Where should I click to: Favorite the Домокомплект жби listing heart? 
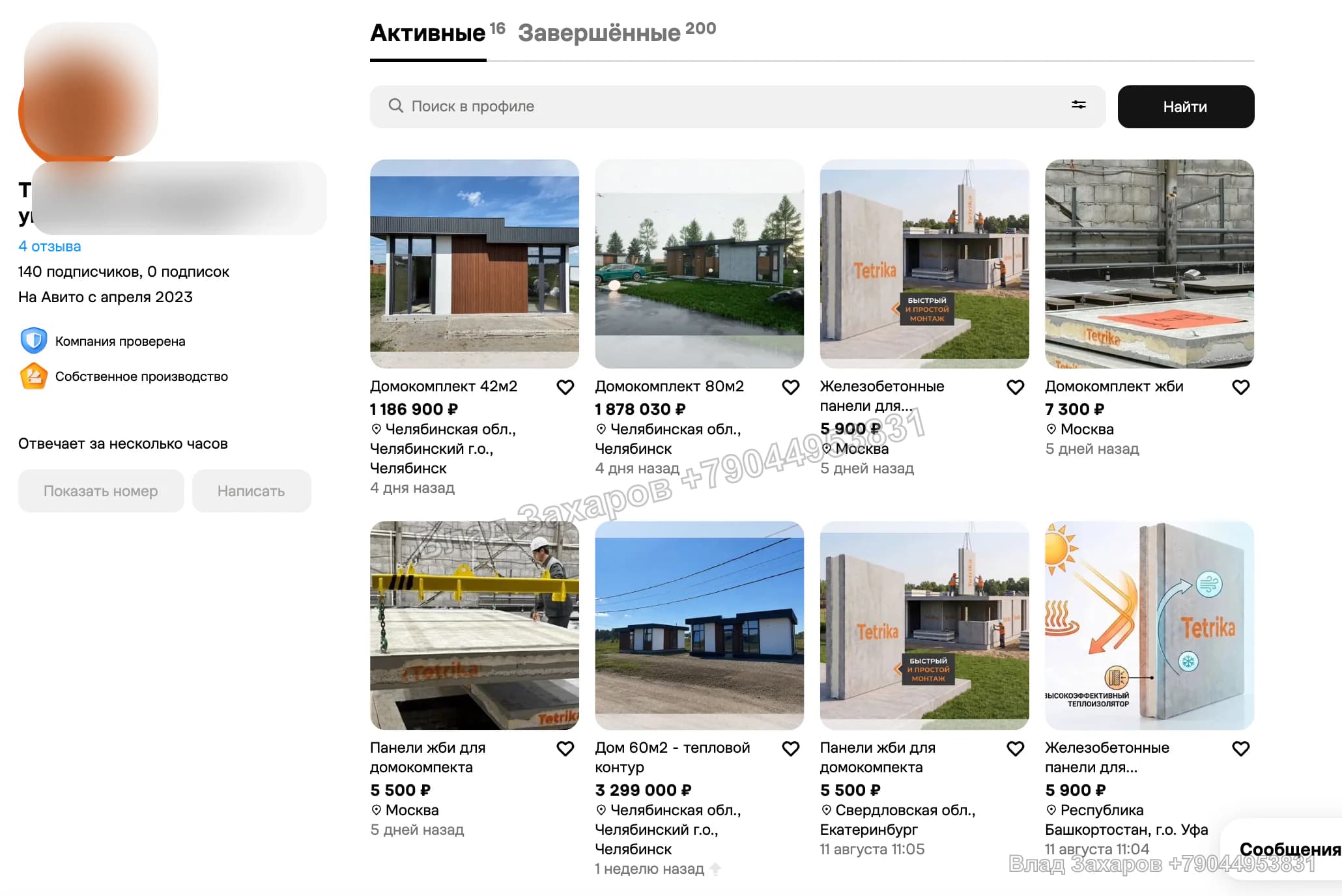pyautogui.click(x=1241, y=387)
